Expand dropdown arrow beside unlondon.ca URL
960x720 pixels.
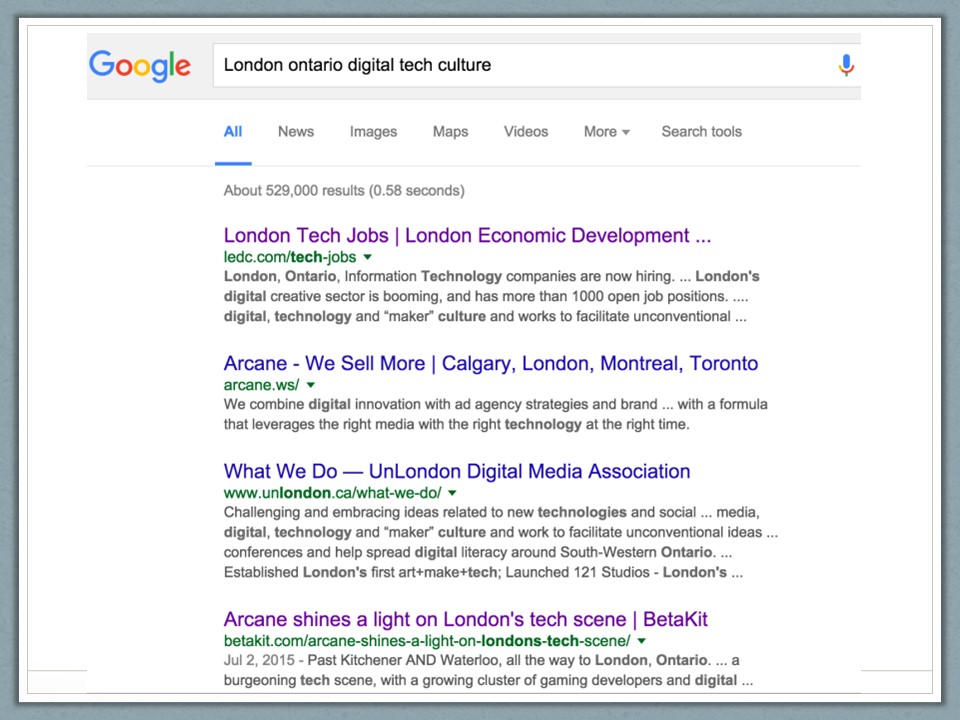[452, 493]
